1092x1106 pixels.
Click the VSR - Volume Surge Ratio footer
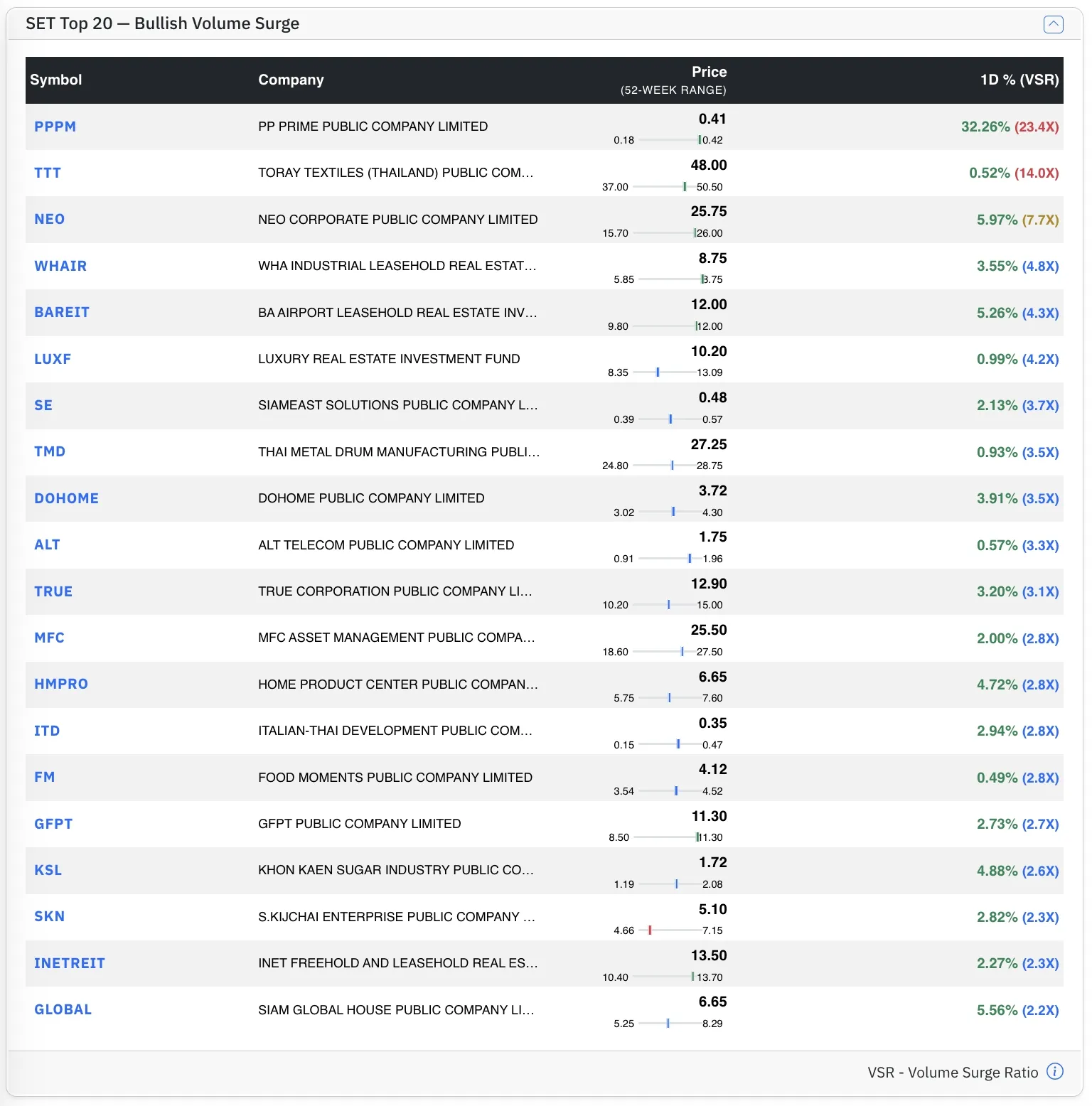tap(953, 1072)
